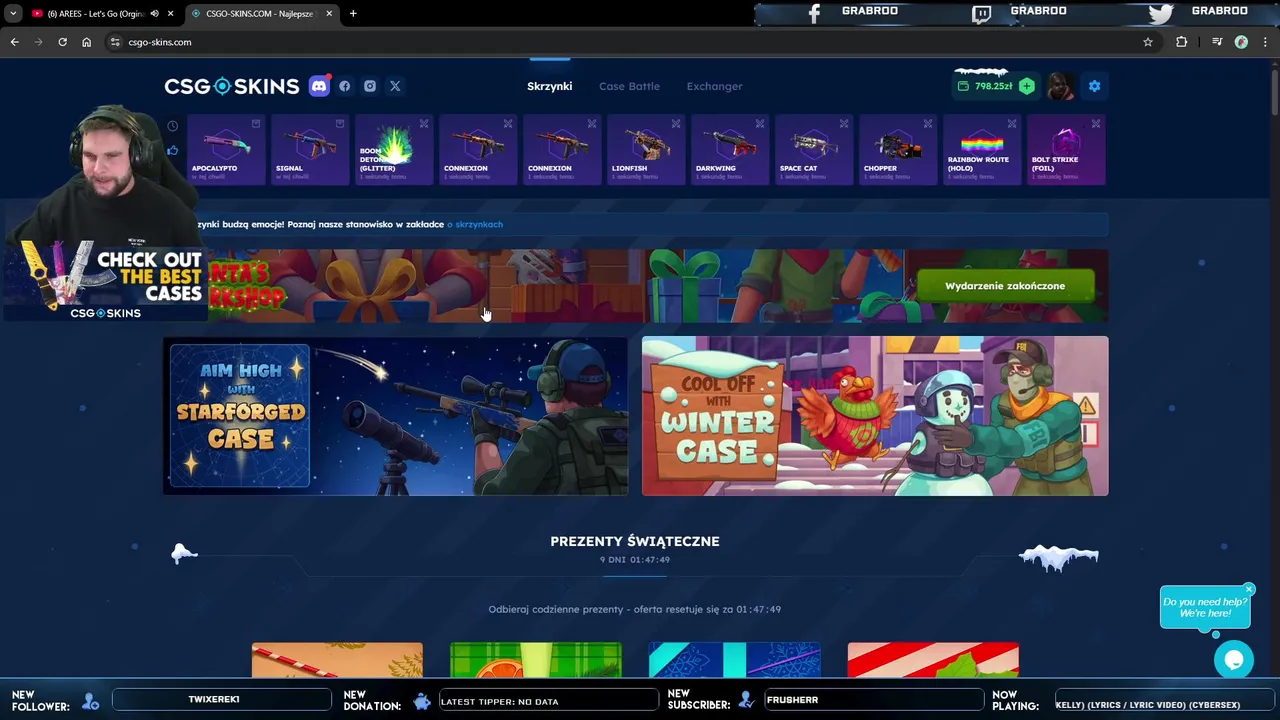
Task: Open the Case Battle section
Action: point(629,86)
